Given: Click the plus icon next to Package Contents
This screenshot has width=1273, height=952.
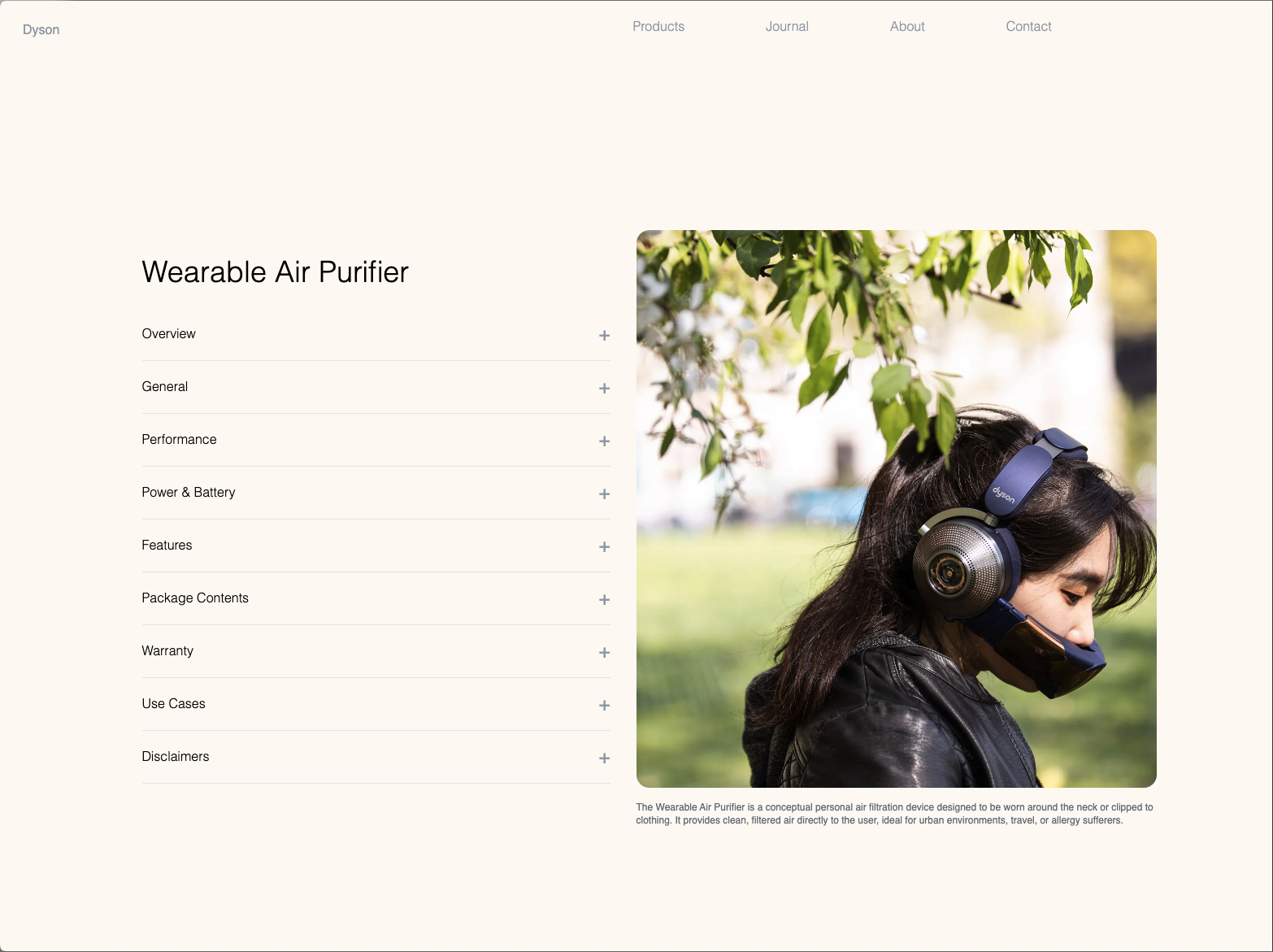Looking at the screenshot, I should coord(604,599).
